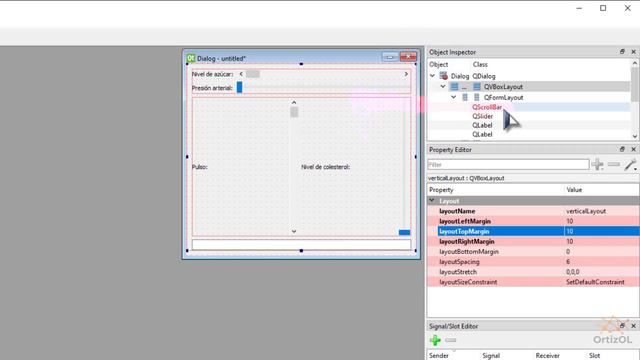This screenshot has width=640, height=360.
Task: Click the Object Inspector scroll up arrow
Action: point(635,63)
